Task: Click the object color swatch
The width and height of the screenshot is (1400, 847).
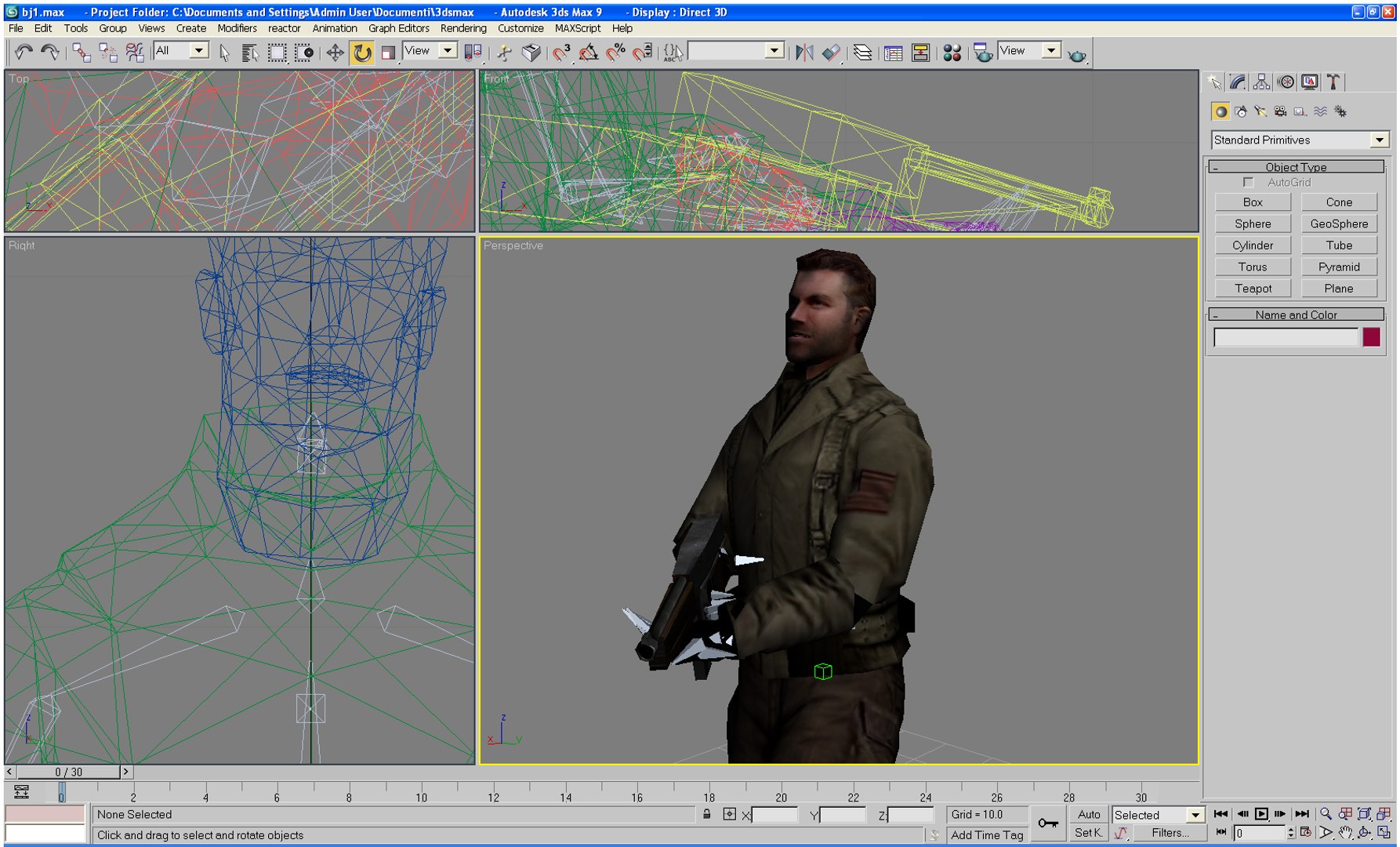Action: (1371, 337)
